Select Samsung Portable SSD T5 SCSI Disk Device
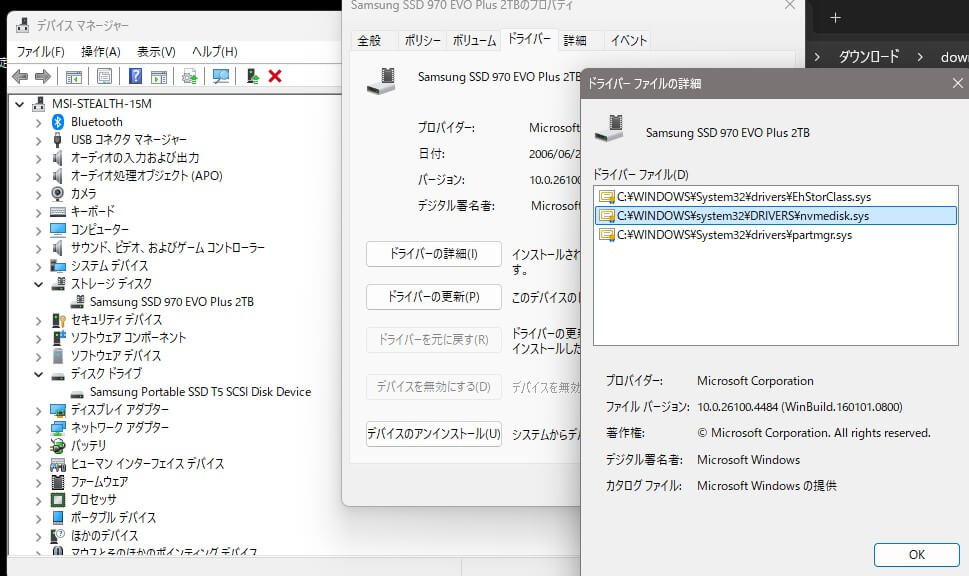 tap(200, 392)
